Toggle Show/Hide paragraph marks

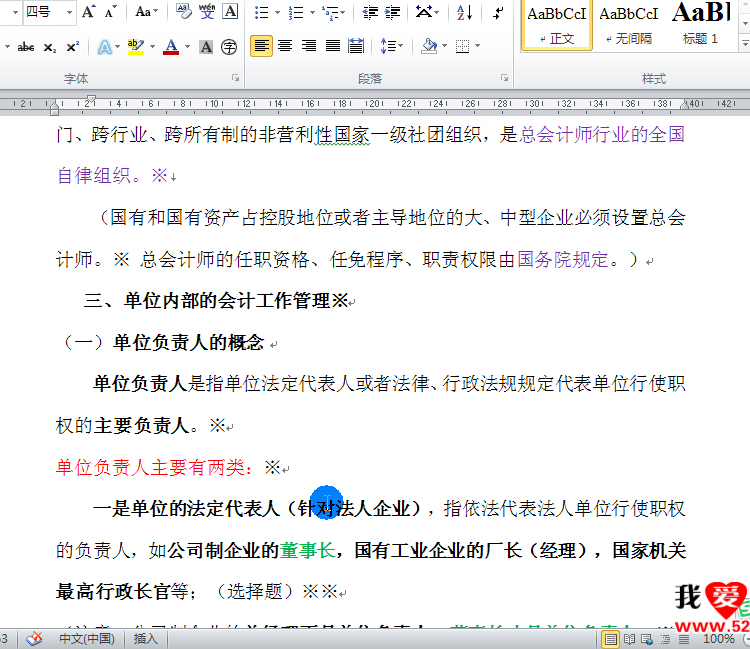(497, 12)
